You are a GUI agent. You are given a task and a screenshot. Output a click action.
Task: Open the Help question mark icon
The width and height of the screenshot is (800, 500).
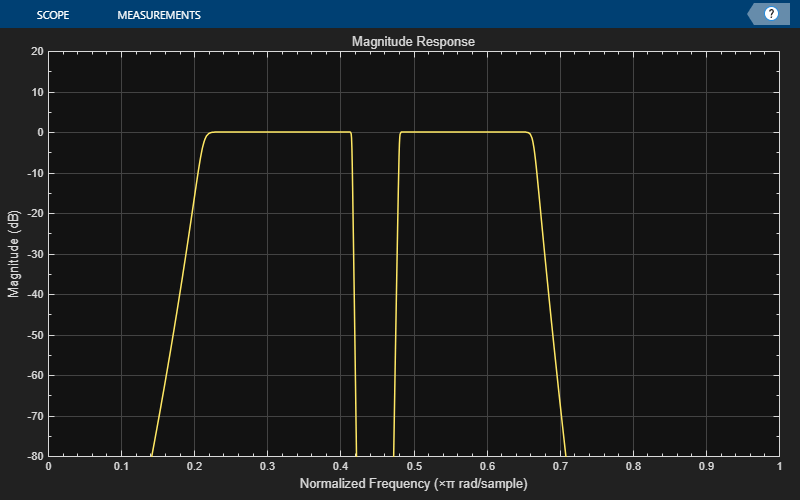click(771, 14)
